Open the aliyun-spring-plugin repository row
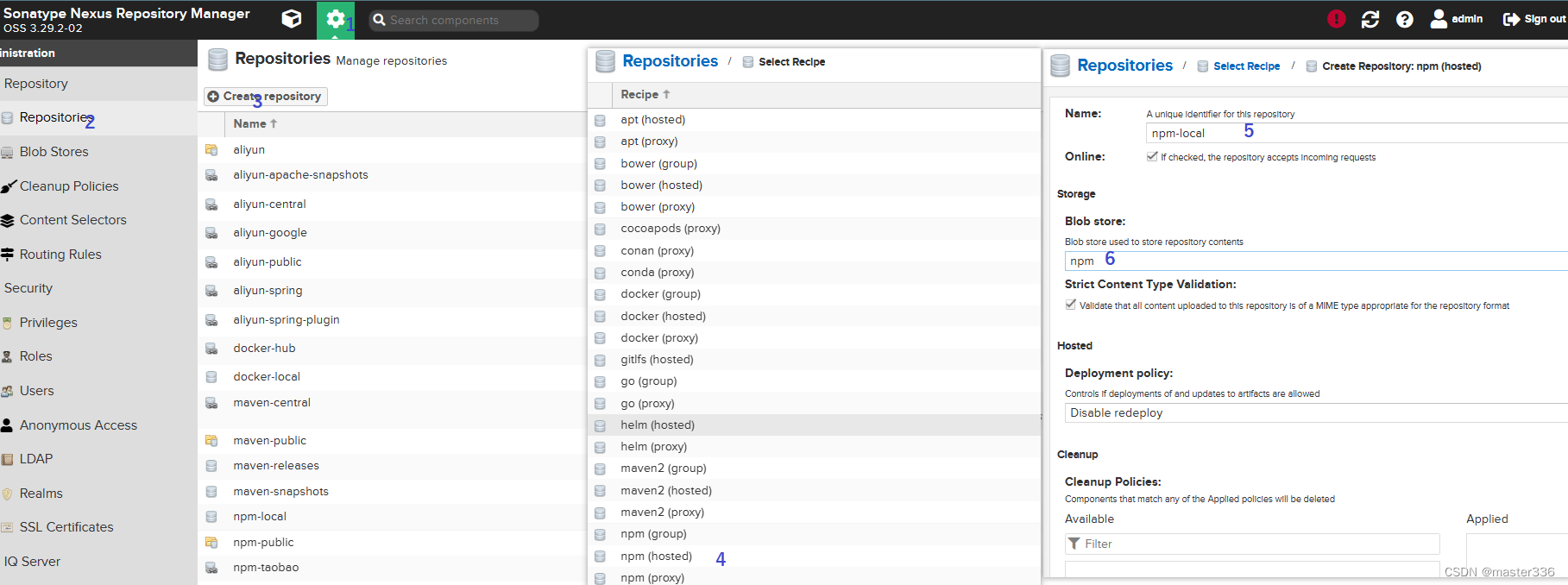 pos(392,320)
